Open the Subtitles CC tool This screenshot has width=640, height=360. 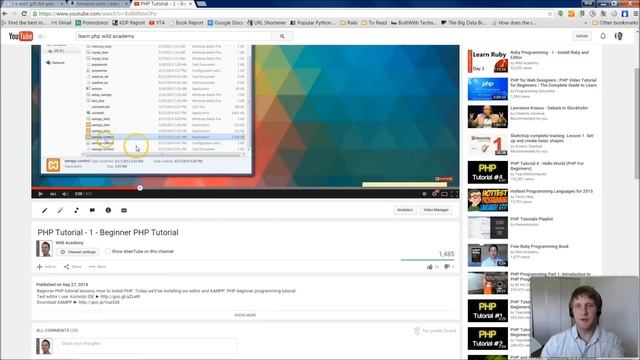124,210
